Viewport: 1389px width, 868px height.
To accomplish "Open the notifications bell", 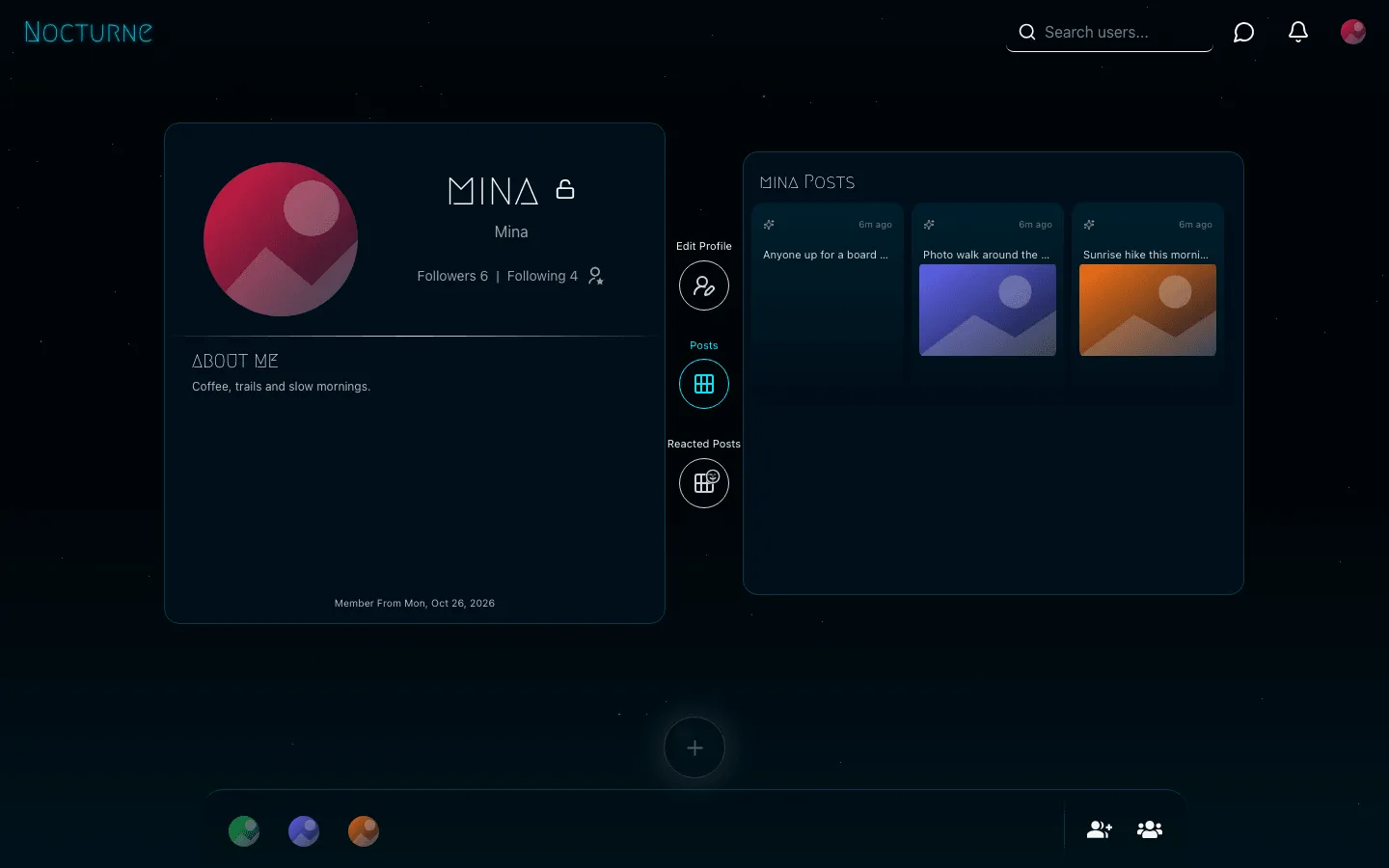I will [1298, 32].
